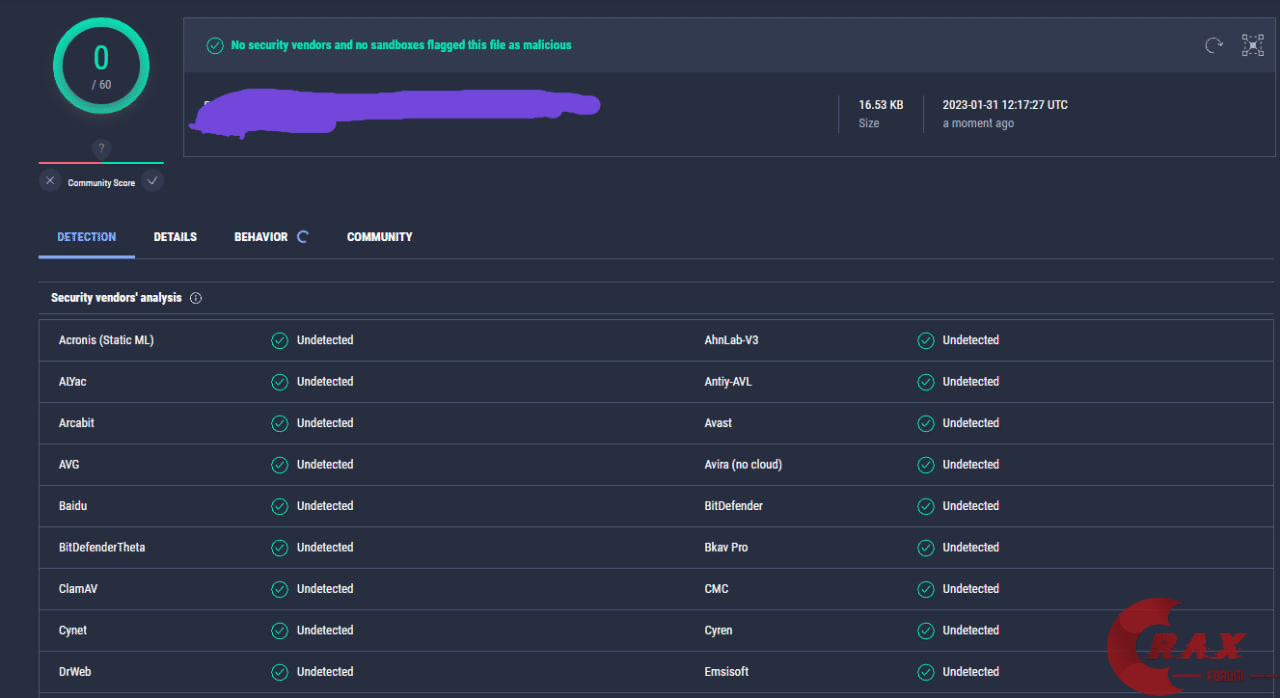This screenshot has height=698, width=1280.
Task: Click check icon in Avast row
Action: tap(926, 423)
